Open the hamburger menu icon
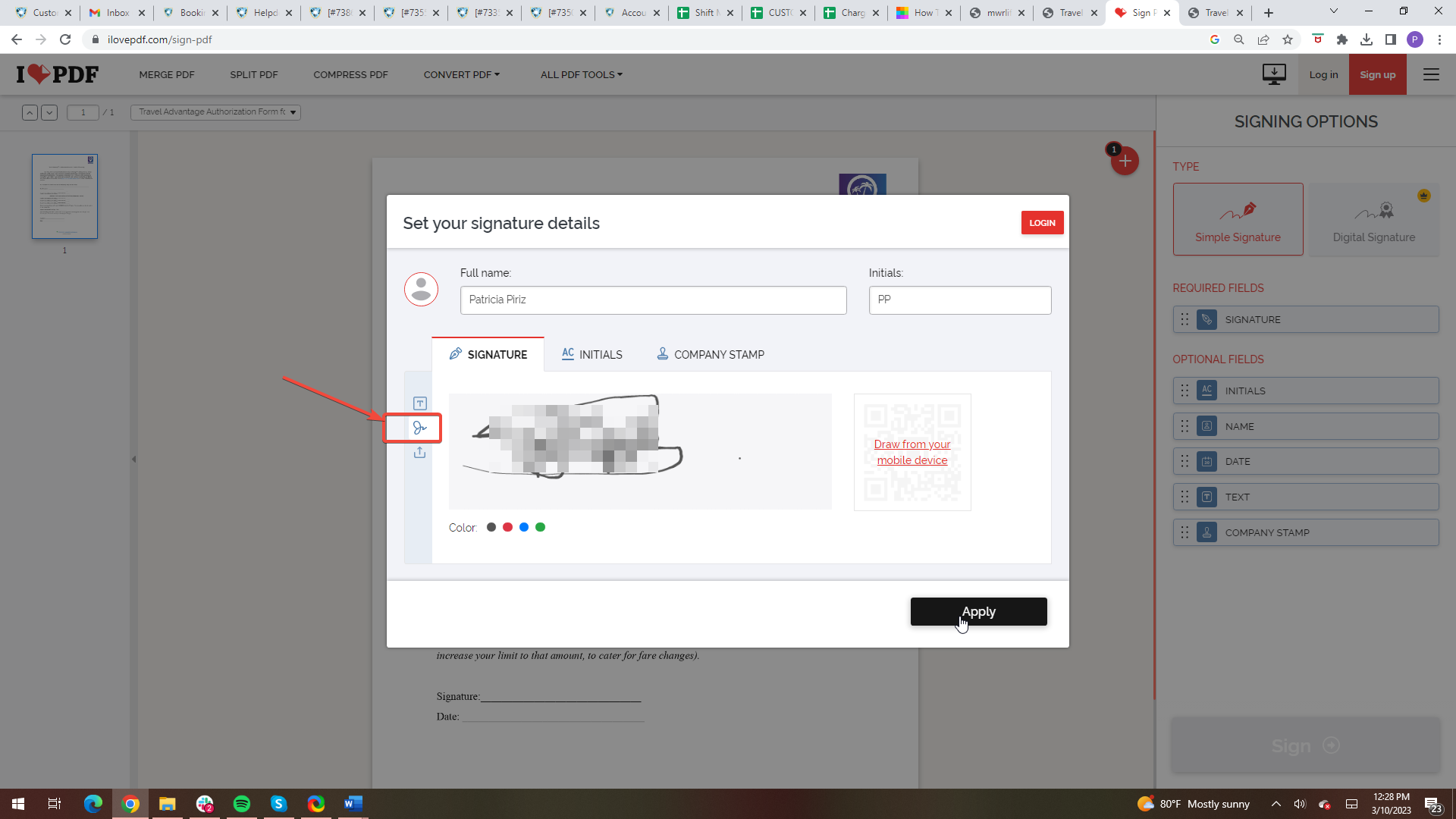The image size is (1456, 819). click(1431, 74)
